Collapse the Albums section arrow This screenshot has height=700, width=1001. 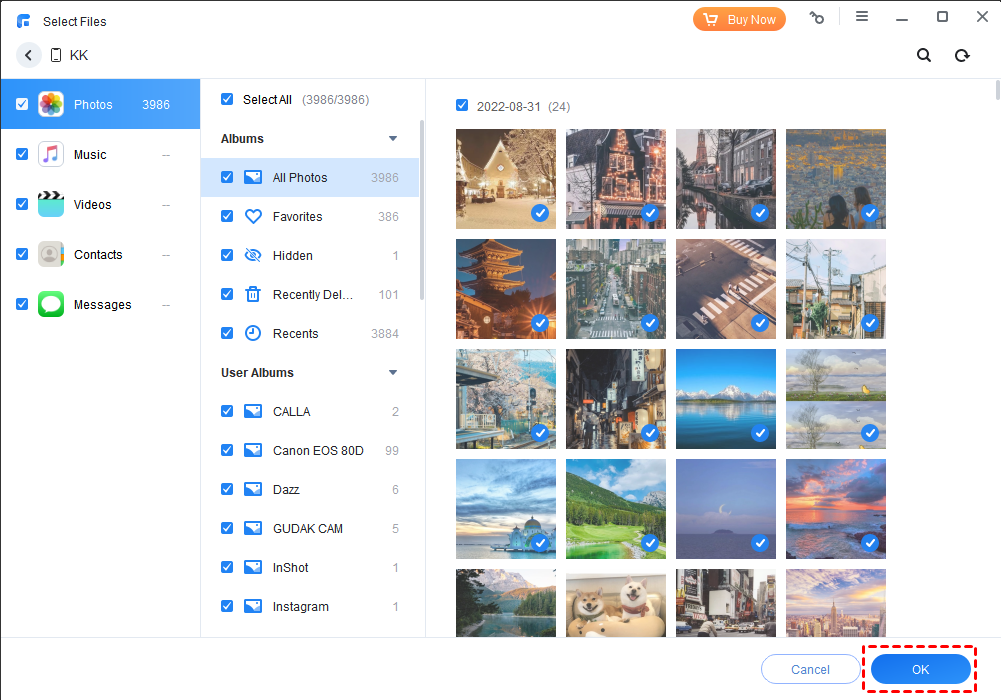coord(393,139)
